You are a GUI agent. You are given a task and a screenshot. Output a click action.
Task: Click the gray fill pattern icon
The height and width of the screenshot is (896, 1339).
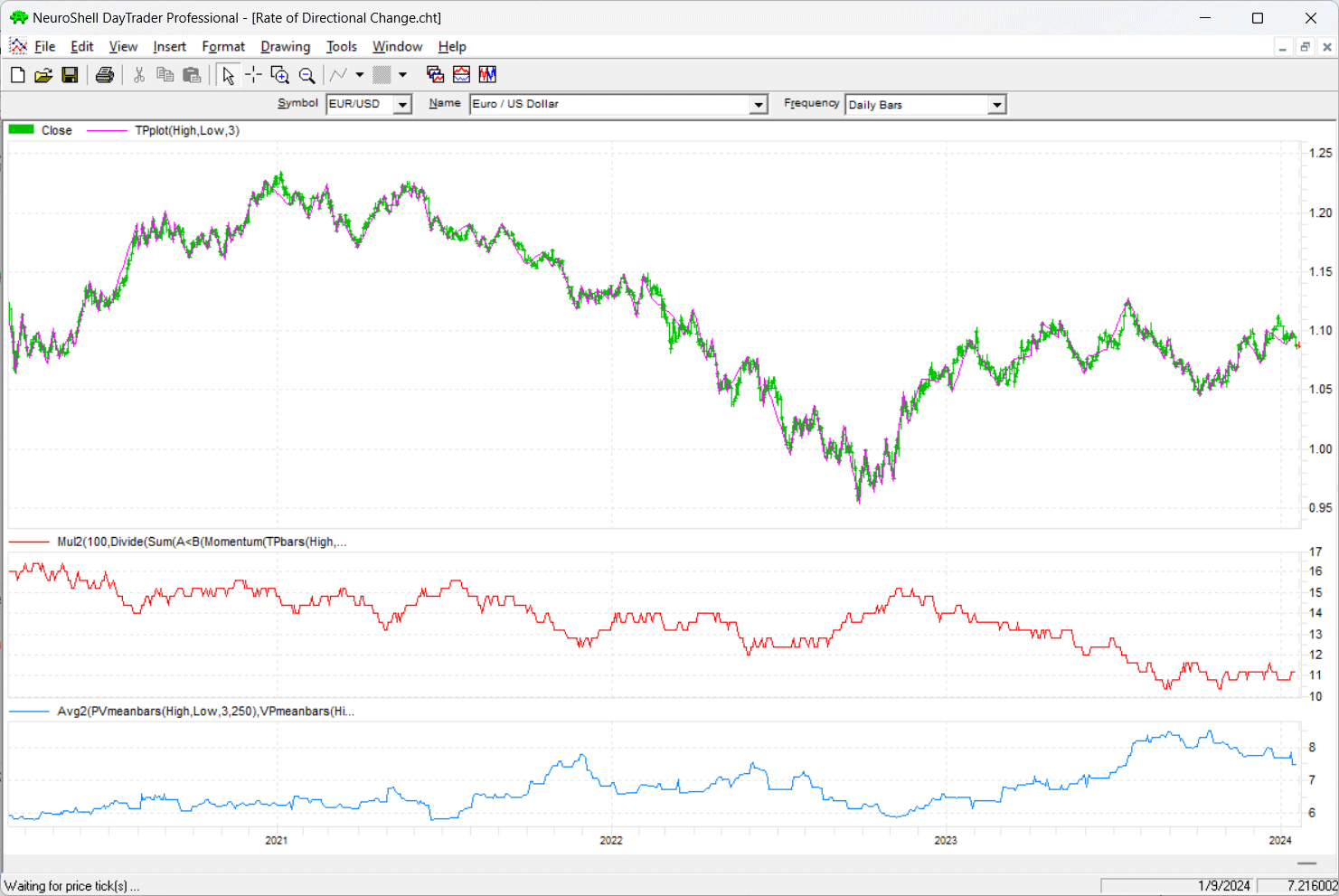382,75
